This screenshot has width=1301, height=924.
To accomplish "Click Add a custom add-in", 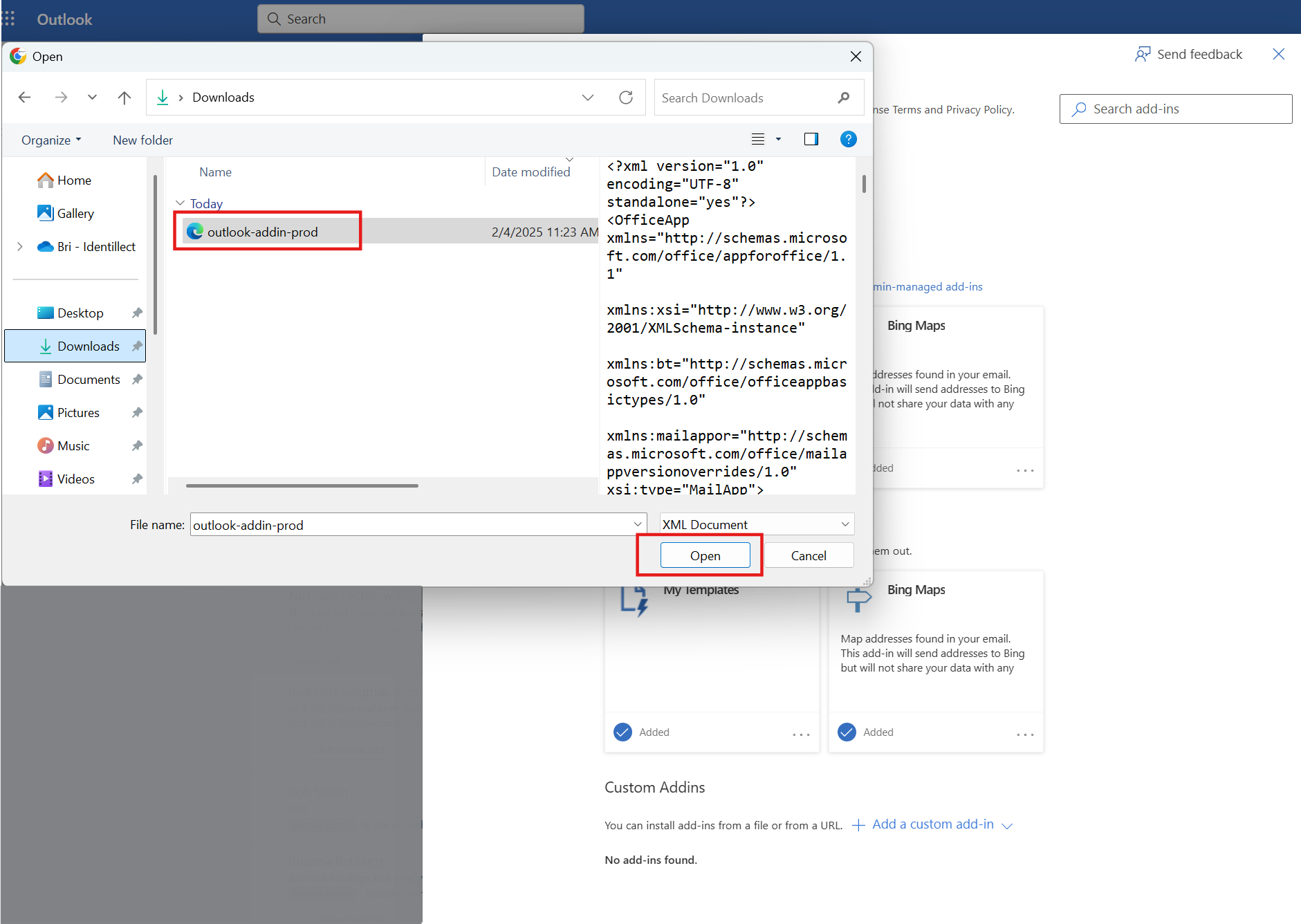I will pyautogui.click(x=932, y=824).
